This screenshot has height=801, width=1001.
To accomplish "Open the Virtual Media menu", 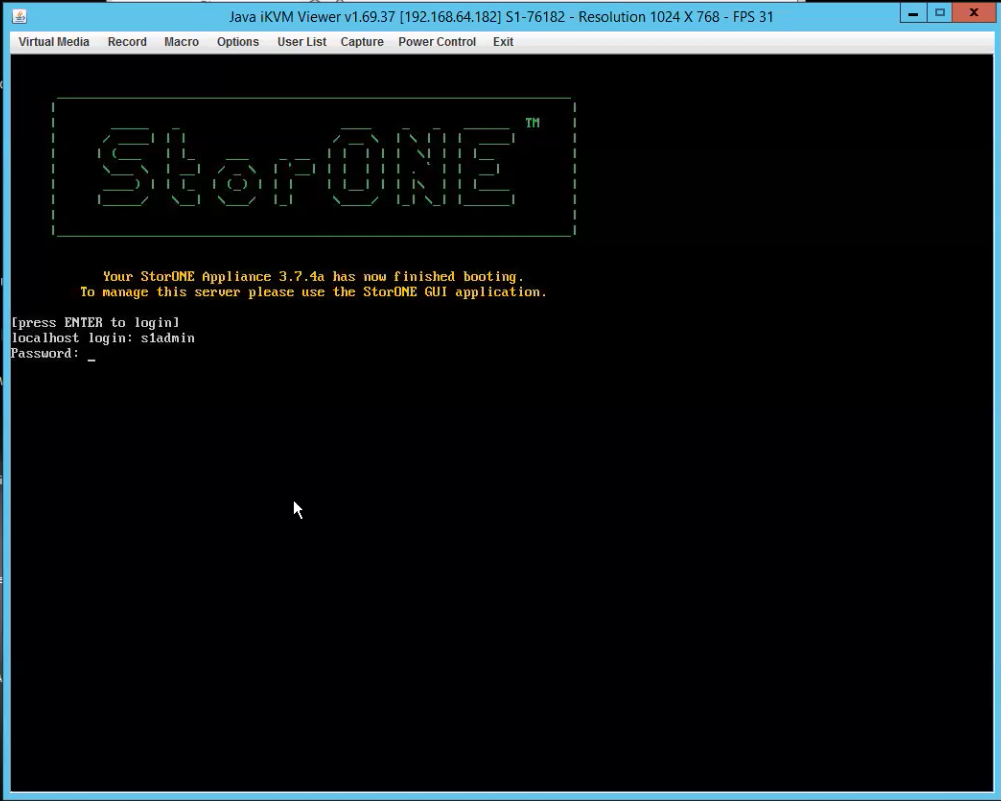I will coord(52,42).
